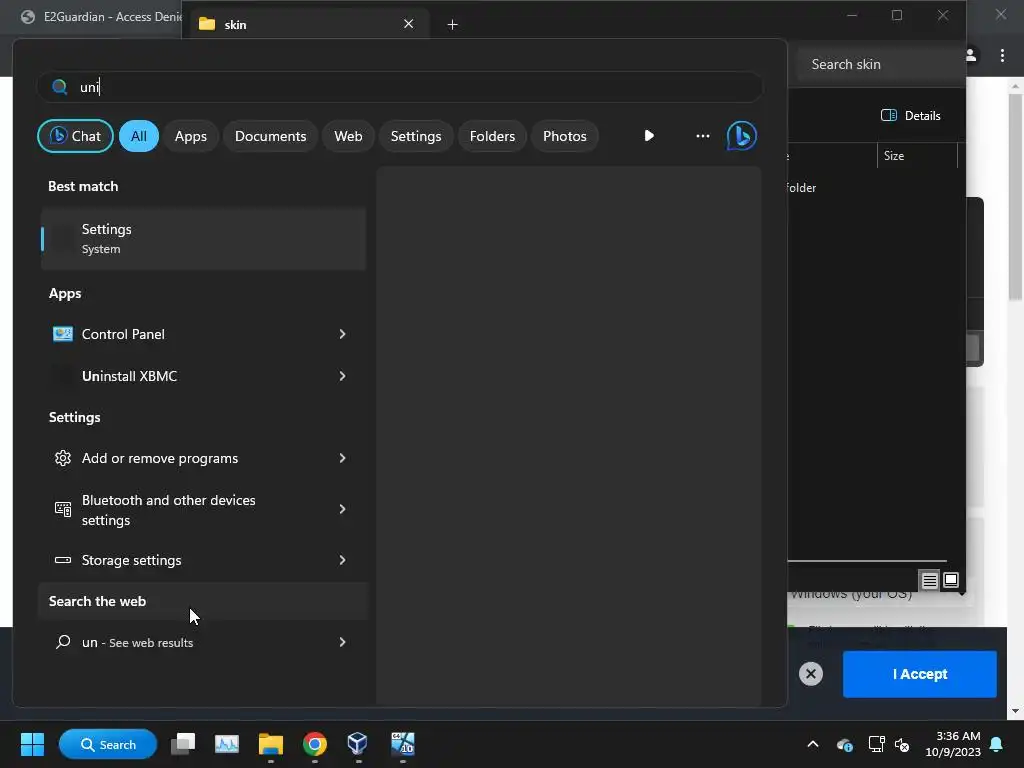Show more filter categories arrow
1024x768 pixels.
(648, 136)
